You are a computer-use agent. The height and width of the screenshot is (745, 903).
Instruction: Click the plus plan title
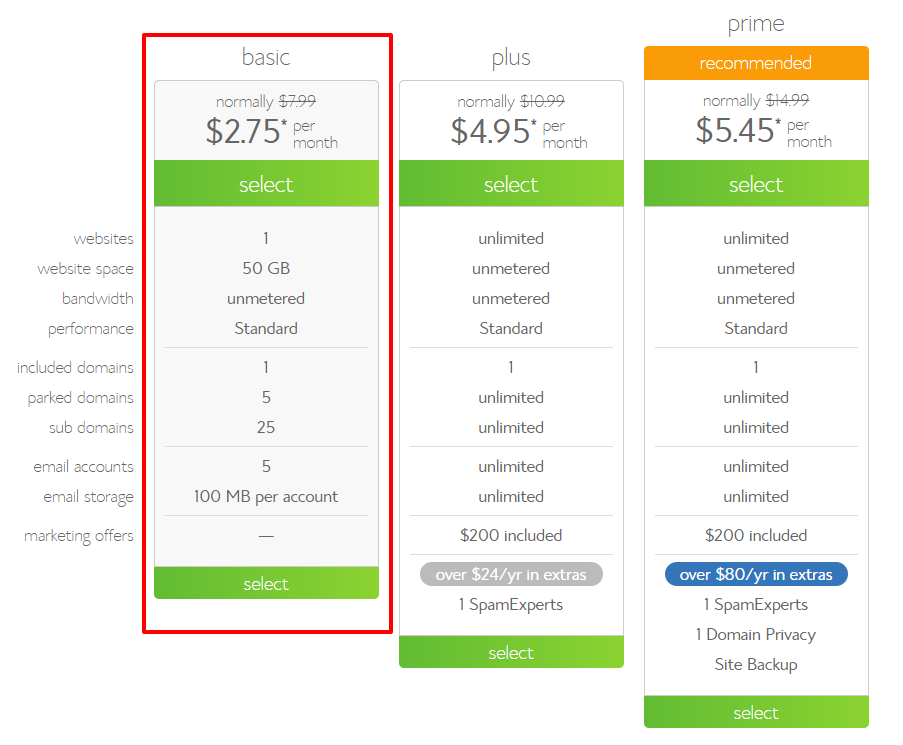(511, 58)
